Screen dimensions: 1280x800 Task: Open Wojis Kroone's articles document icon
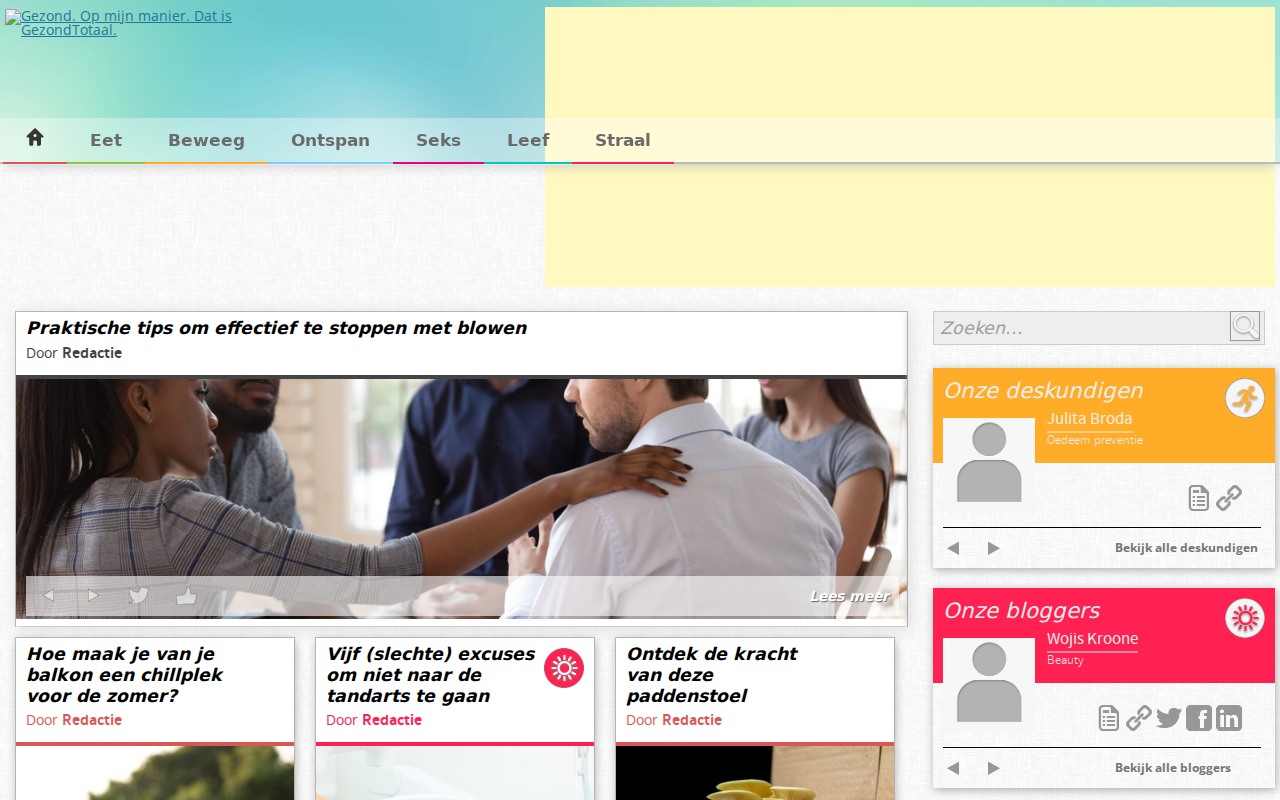[x=1109, y=718]
